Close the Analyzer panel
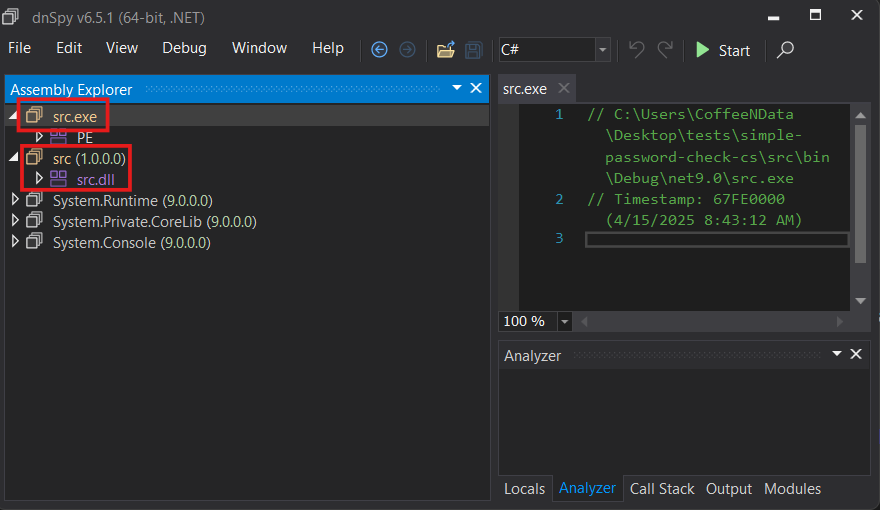The height and width of the screenshot is (510, 880). [856, 354]
